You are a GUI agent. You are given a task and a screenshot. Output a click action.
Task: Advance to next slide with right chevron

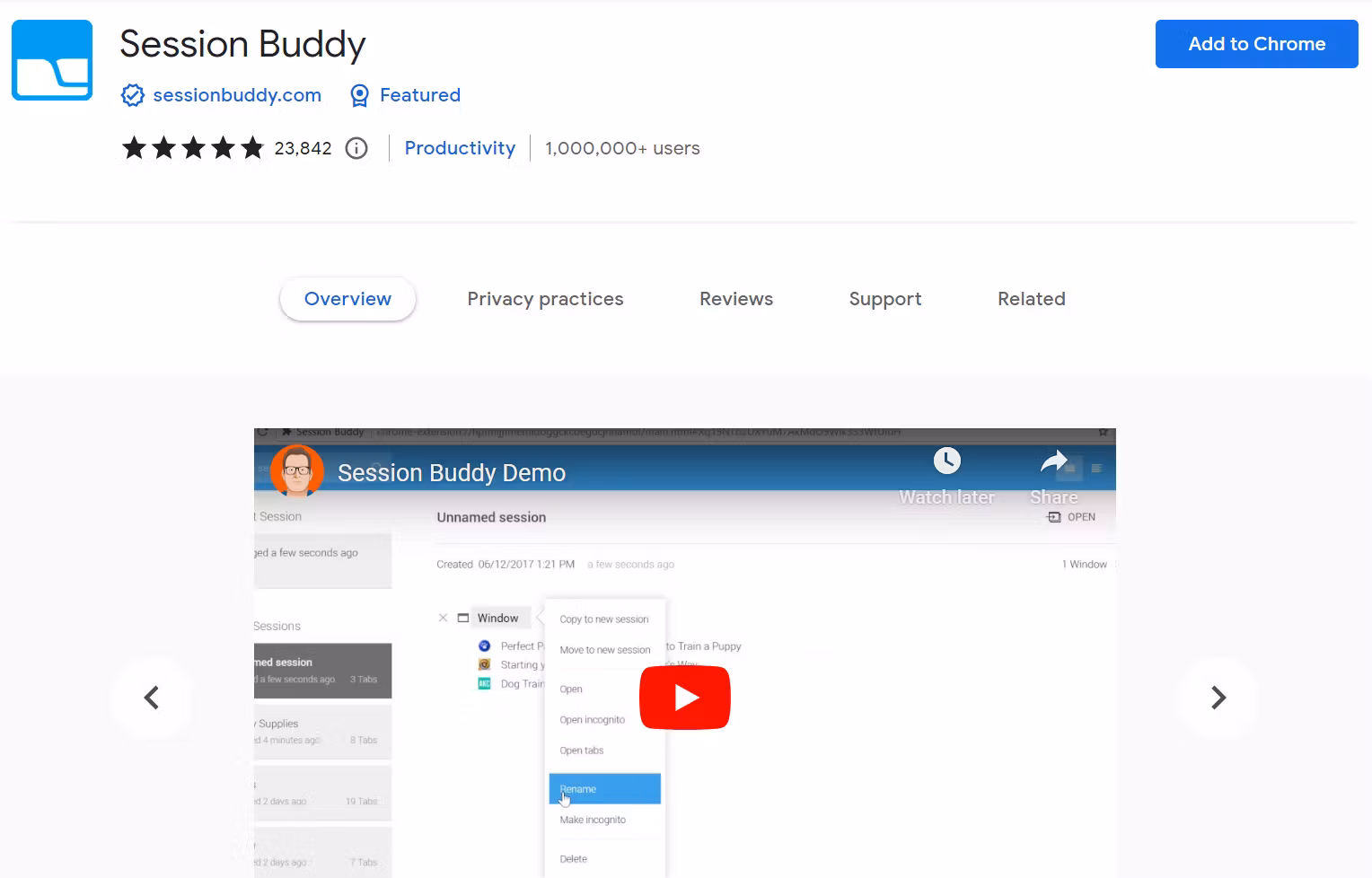tap(1218, 698)
